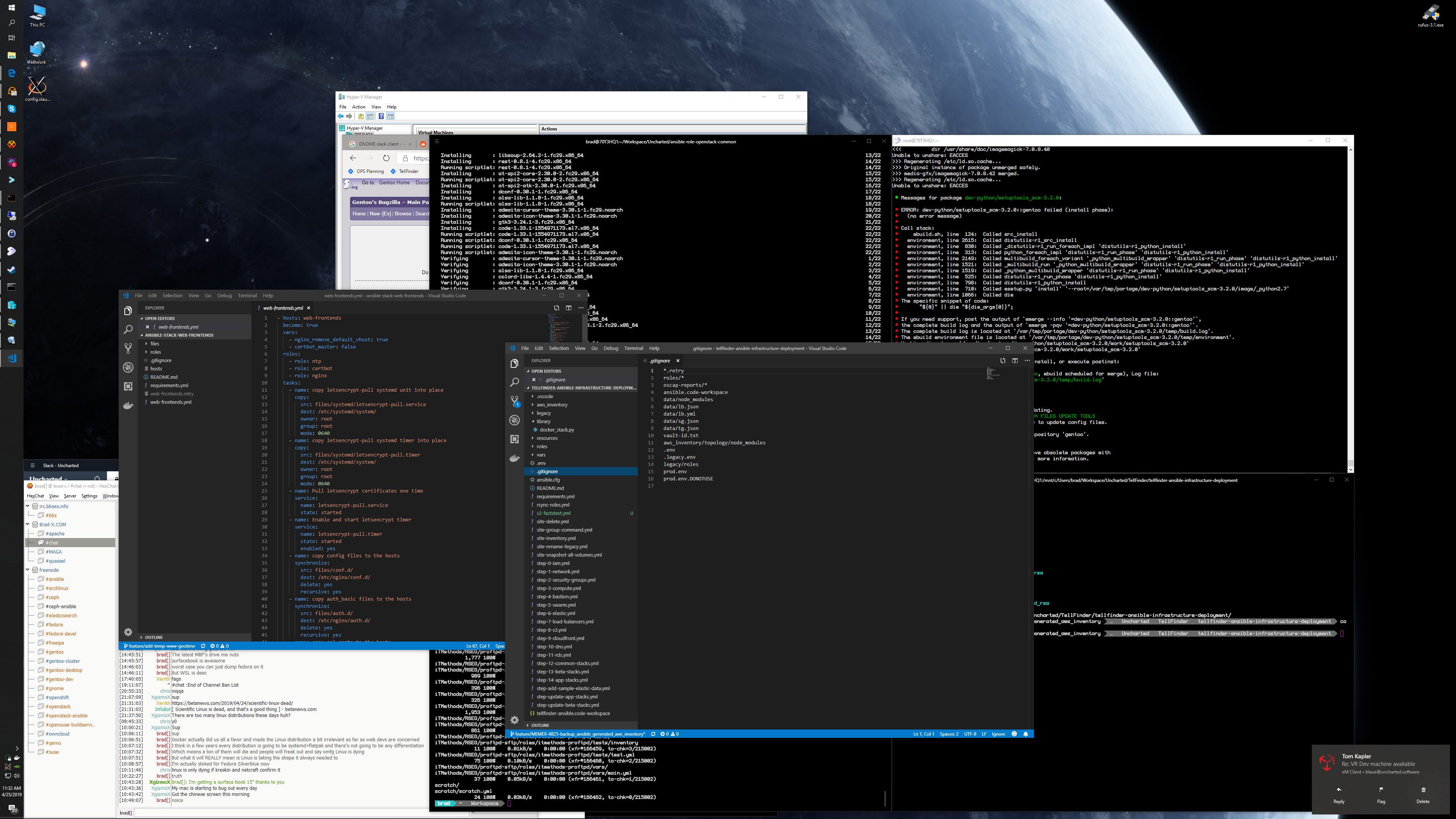Open the Action menu in Hyper-V Manager
This screenshot has height=819, width=1456.
tap(359, 107)
